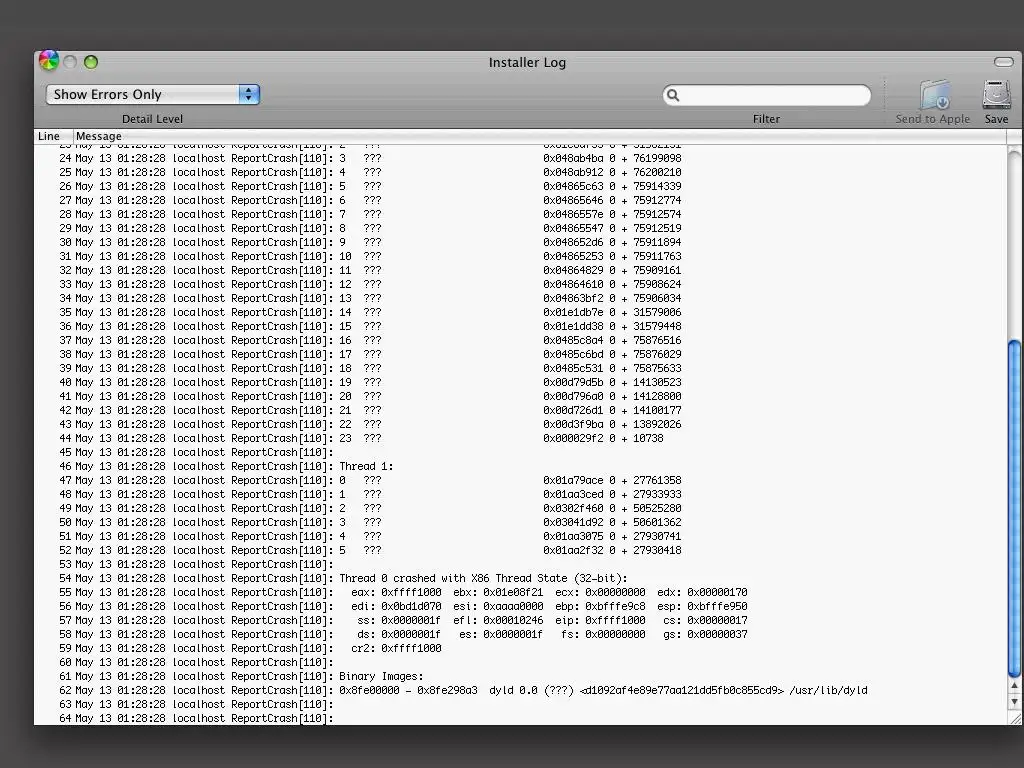Select log line 46 'Thread 1:'
The width and height of the screenshot is (1024, 768).
click(520, 466)
